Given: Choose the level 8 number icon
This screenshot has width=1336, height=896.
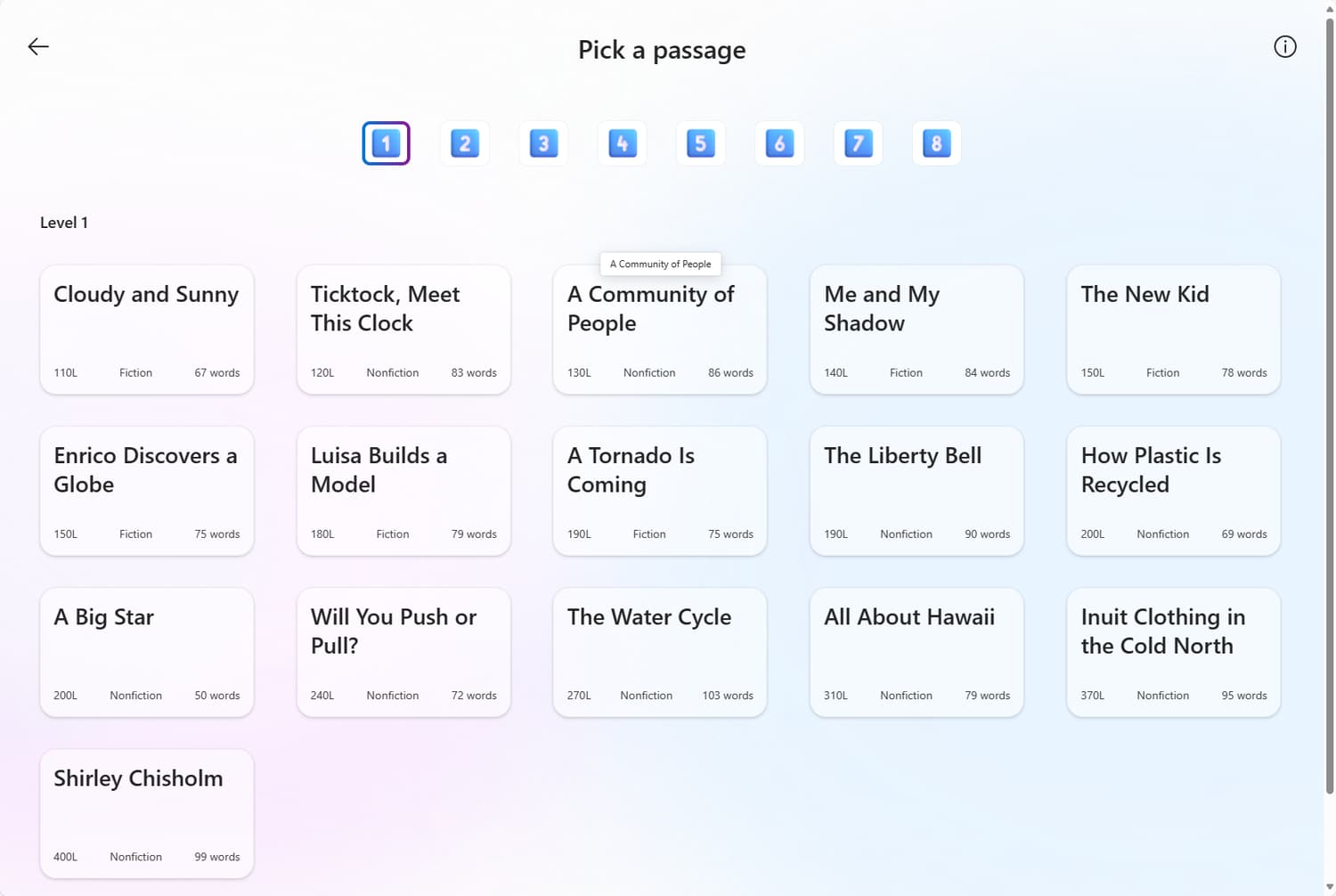Looking at the screenshot, I should pos(936,143).
